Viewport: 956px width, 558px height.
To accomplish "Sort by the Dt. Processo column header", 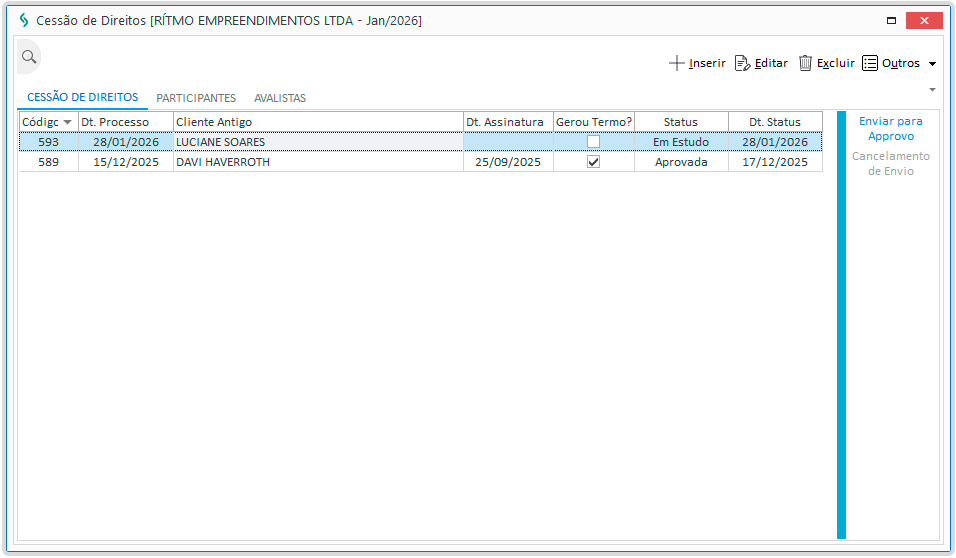I will click(x=126, y=122).
